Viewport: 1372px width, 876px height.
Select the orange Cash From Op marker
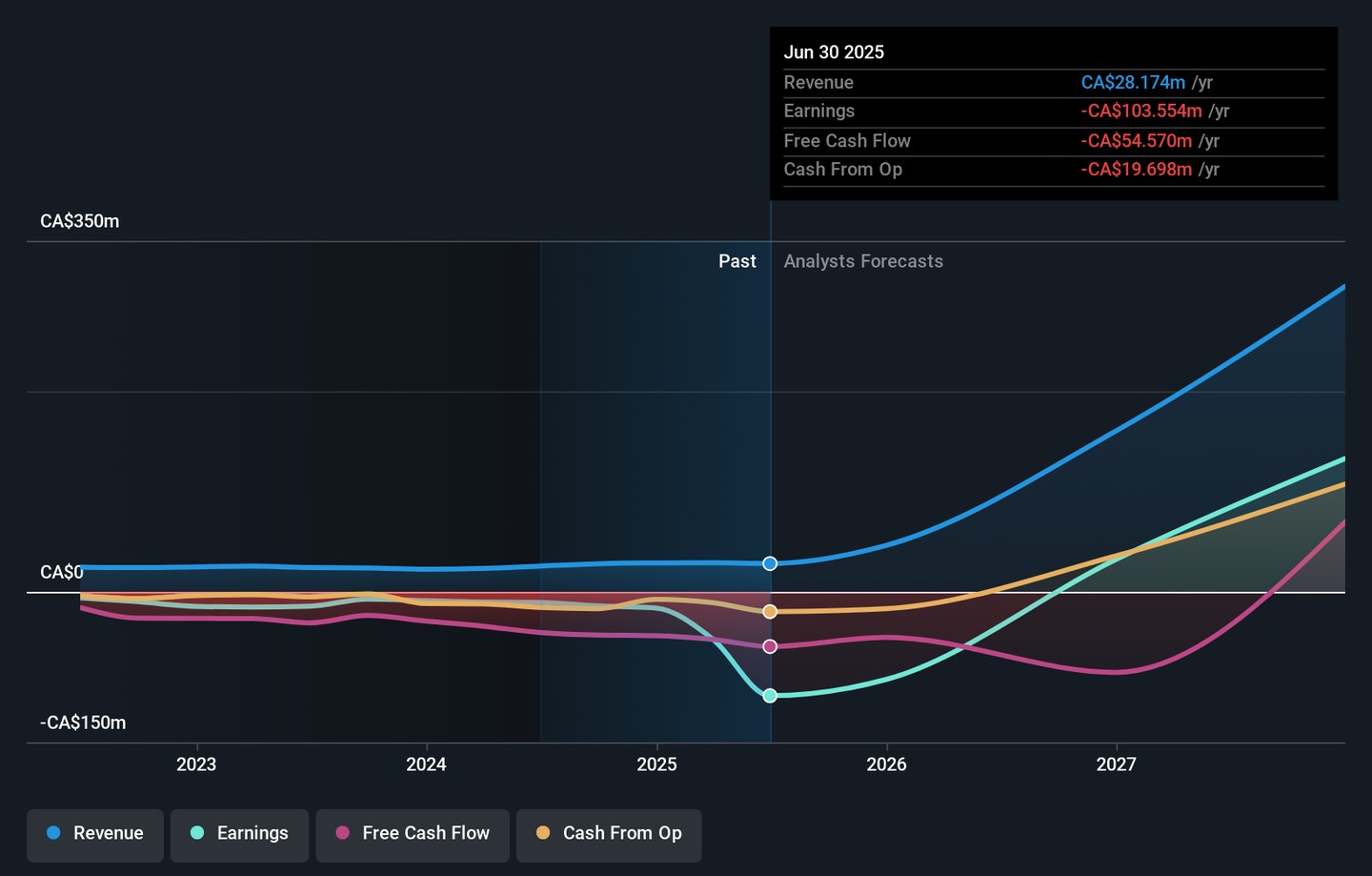coord(770,611)
